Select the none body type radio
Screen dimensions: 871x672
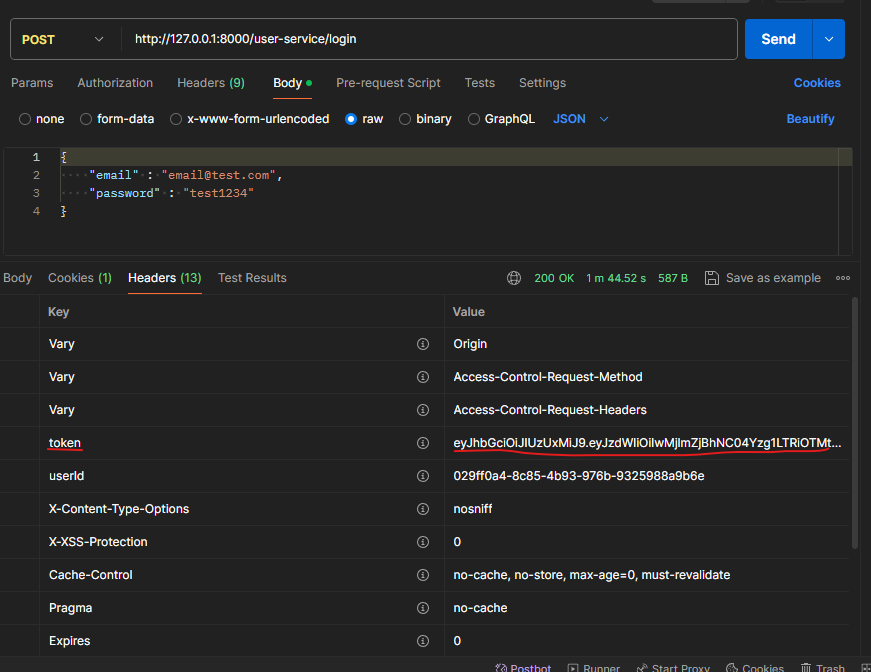tap(25, 119)
